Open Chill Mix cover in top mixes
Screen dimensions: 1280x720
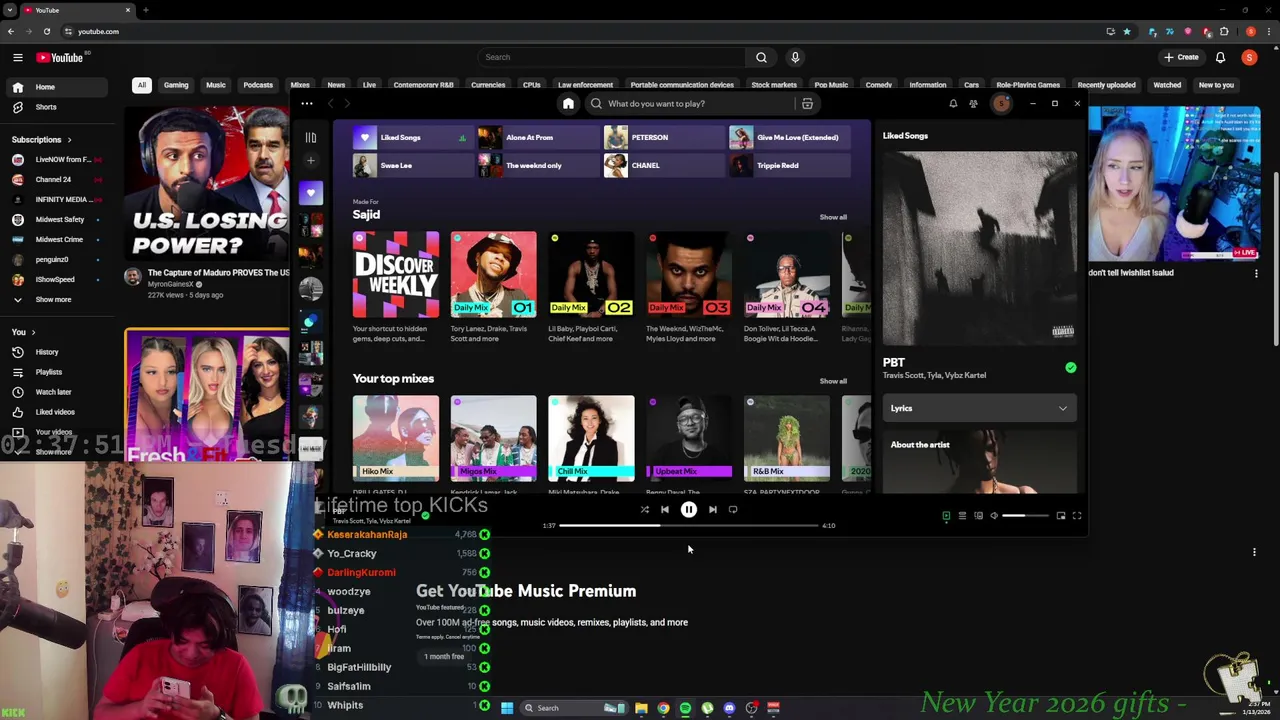(x=591, y=438)
